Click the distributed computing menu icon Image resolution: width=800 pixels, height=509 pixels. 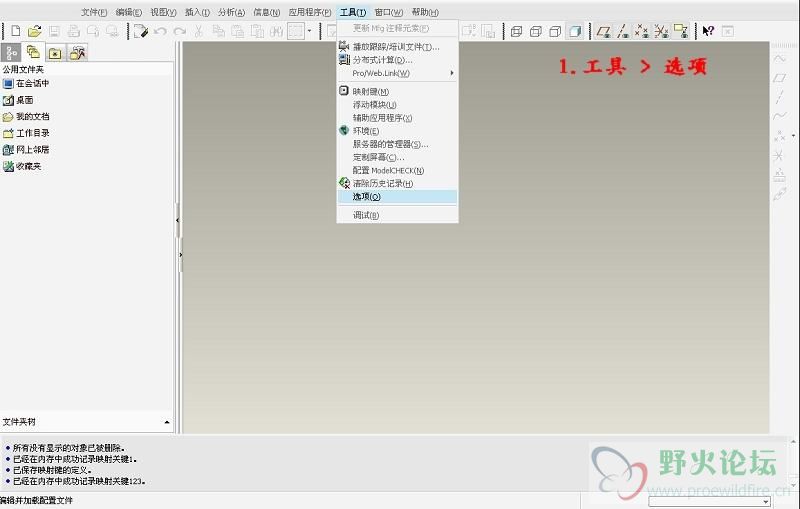tap(344, 60)
